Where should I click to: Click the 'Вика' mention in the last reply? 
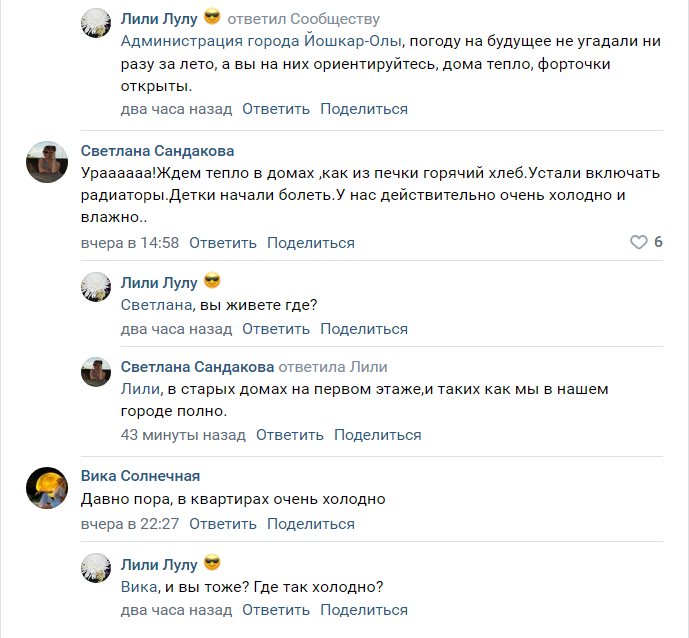coord(139,586)
